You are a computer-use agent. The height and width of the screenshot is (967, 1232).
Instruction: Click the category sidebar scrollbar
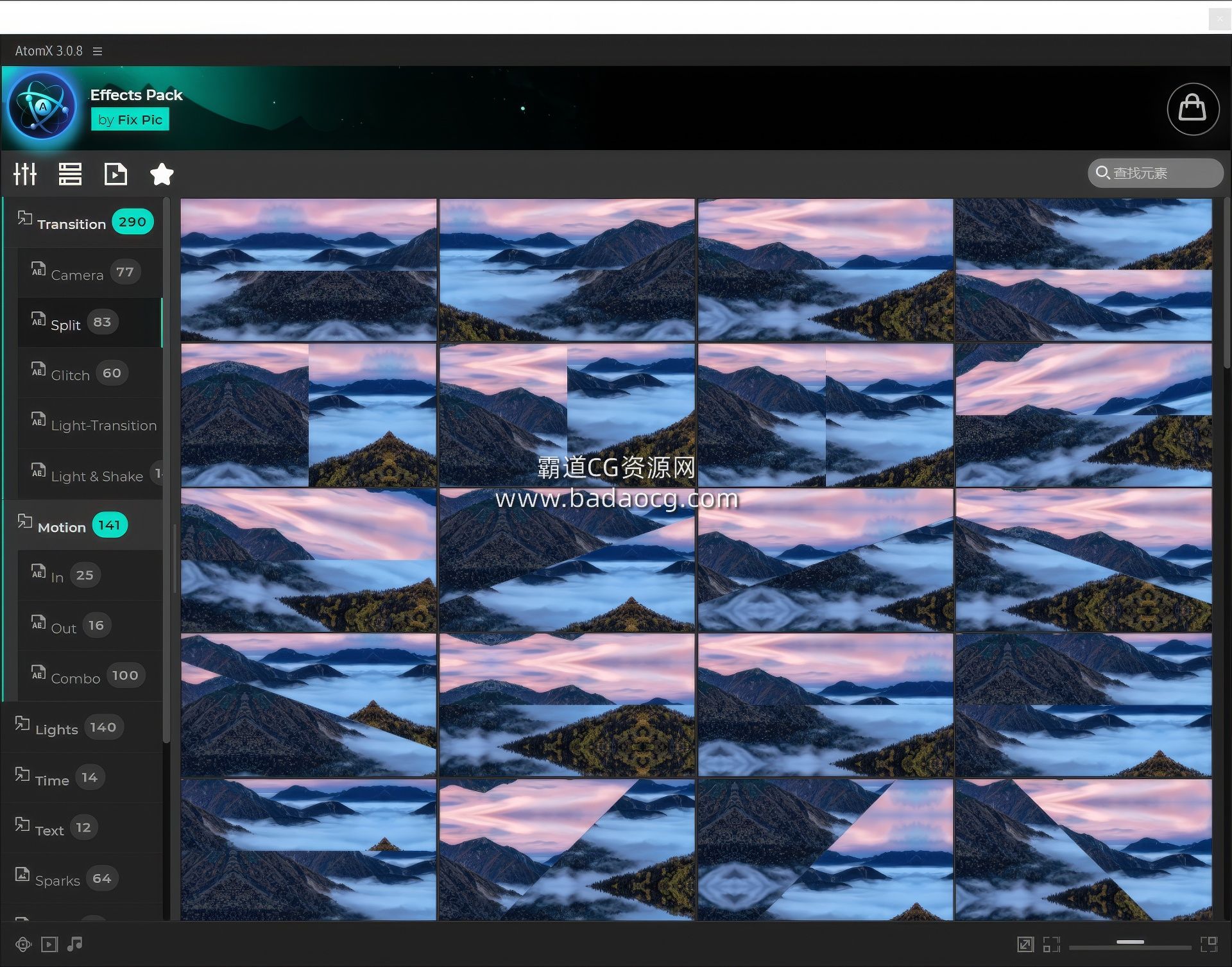pos(167,470)
